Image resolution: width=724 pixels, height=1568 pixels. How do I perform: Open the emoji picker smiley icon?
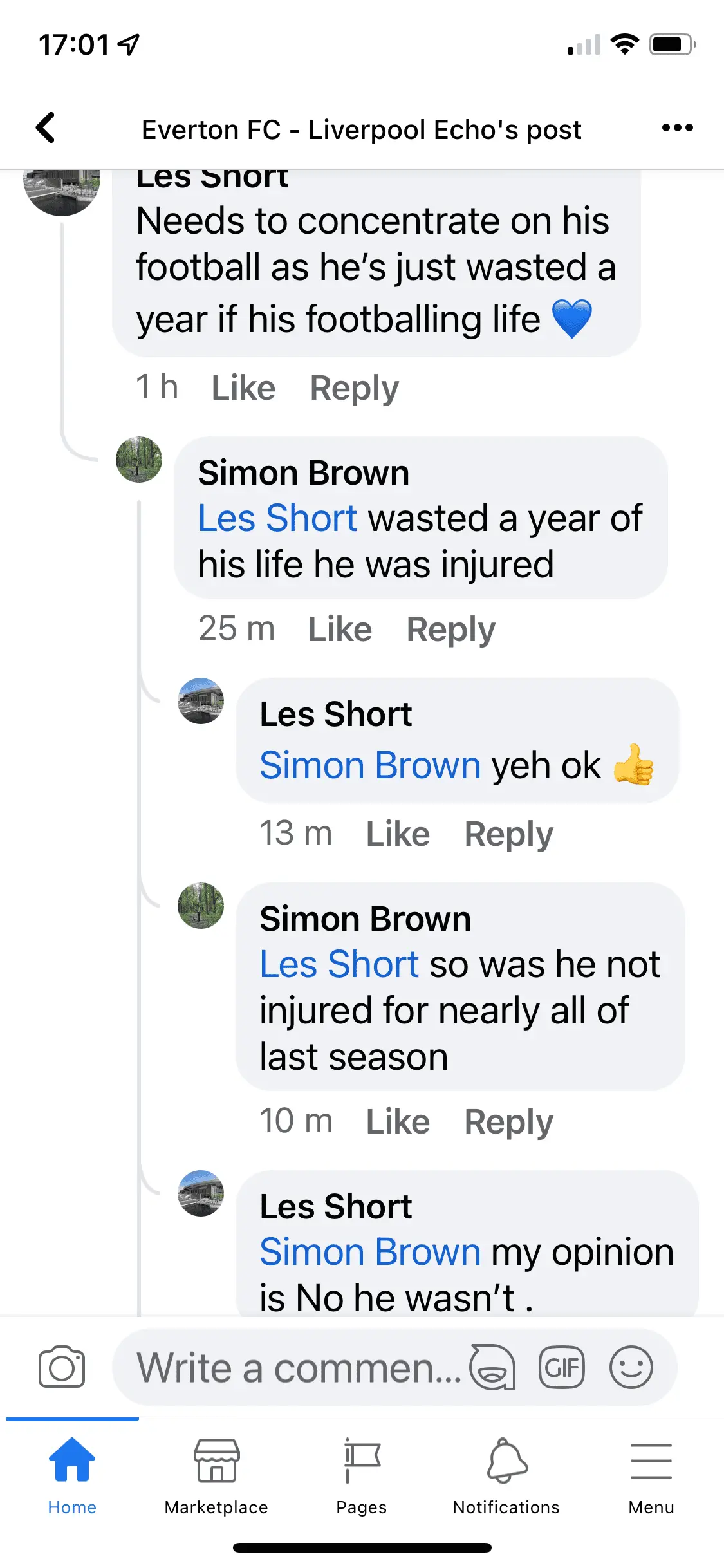tap(631, 1367)
